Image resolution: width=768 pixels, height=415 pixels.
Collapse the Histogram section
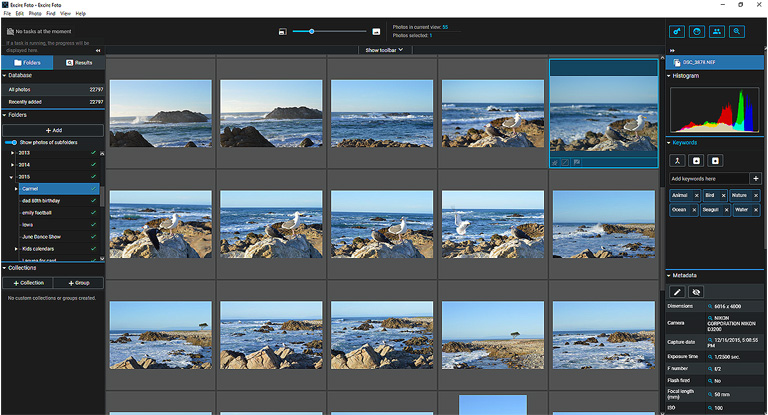[669, 76]
